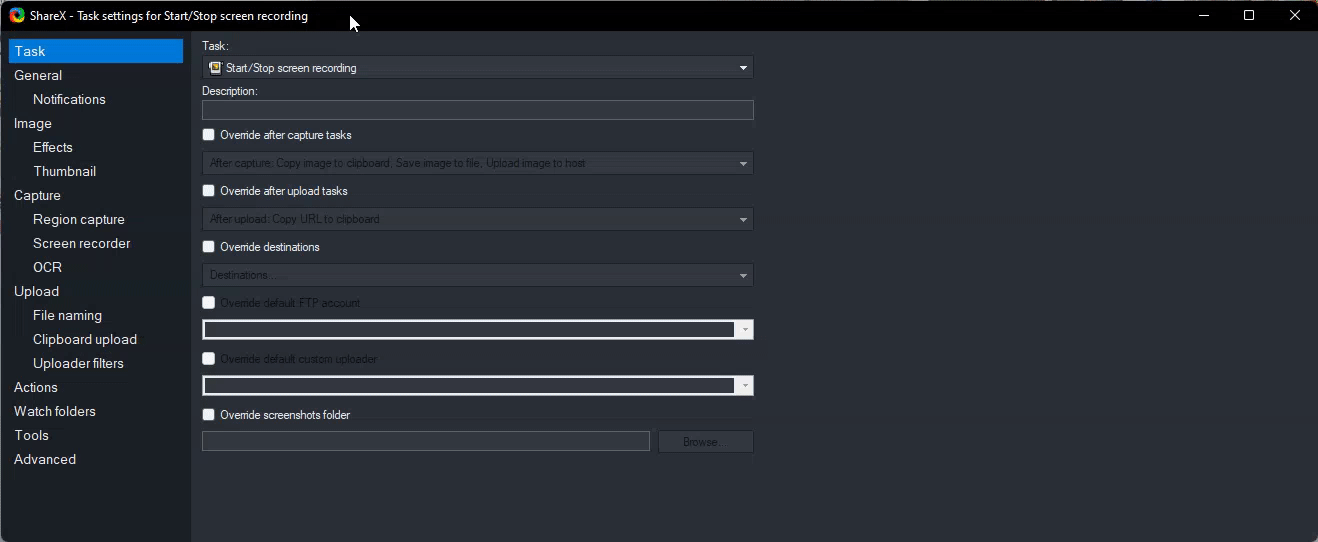The image size is (1318, 542).
Task: Expand the After upload tasks dropdown
Action: pyautogui.click(x=478, y=219)
